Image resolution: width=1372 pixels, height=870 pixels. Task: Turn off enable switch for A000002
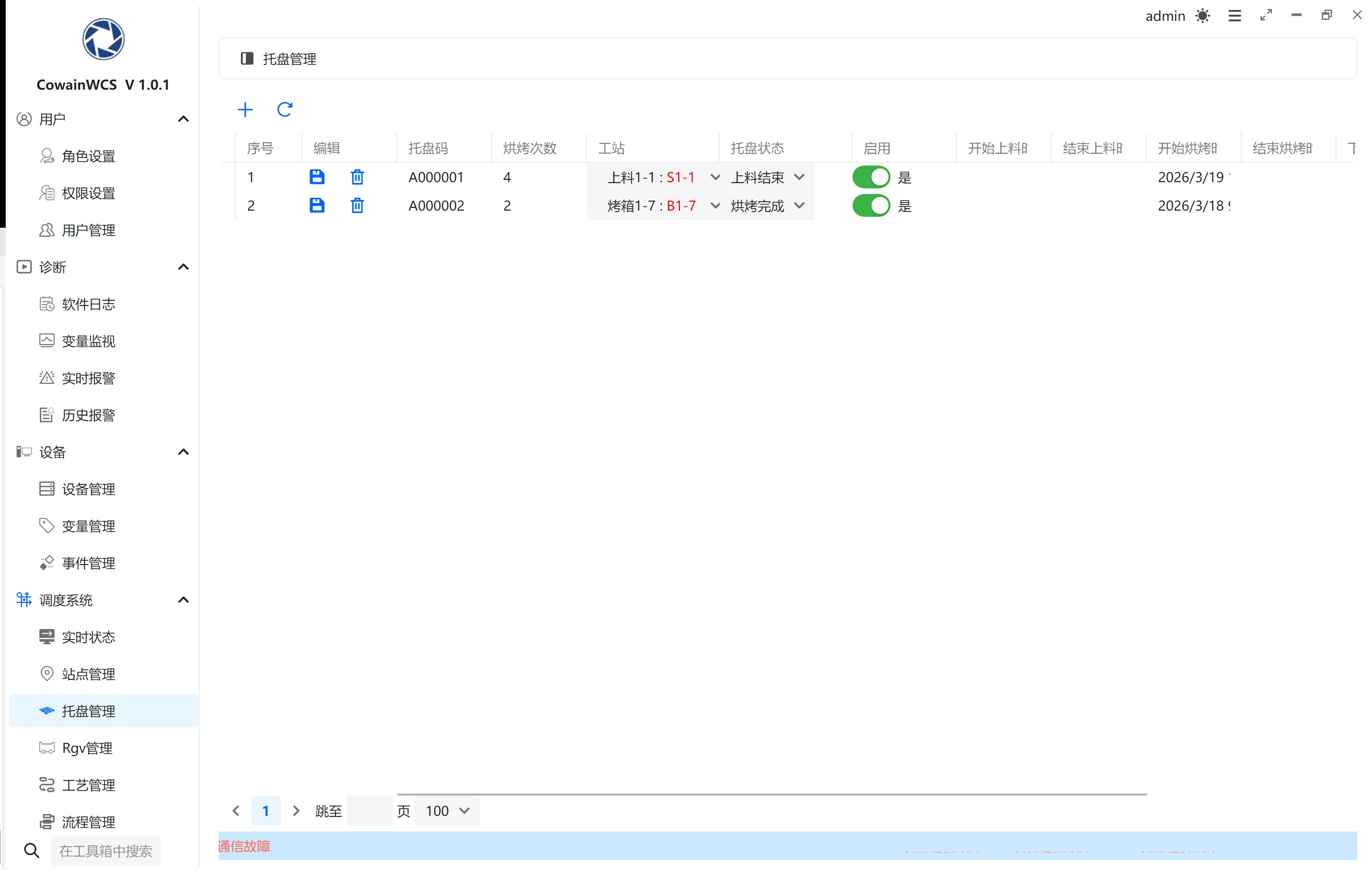[871, 206]
